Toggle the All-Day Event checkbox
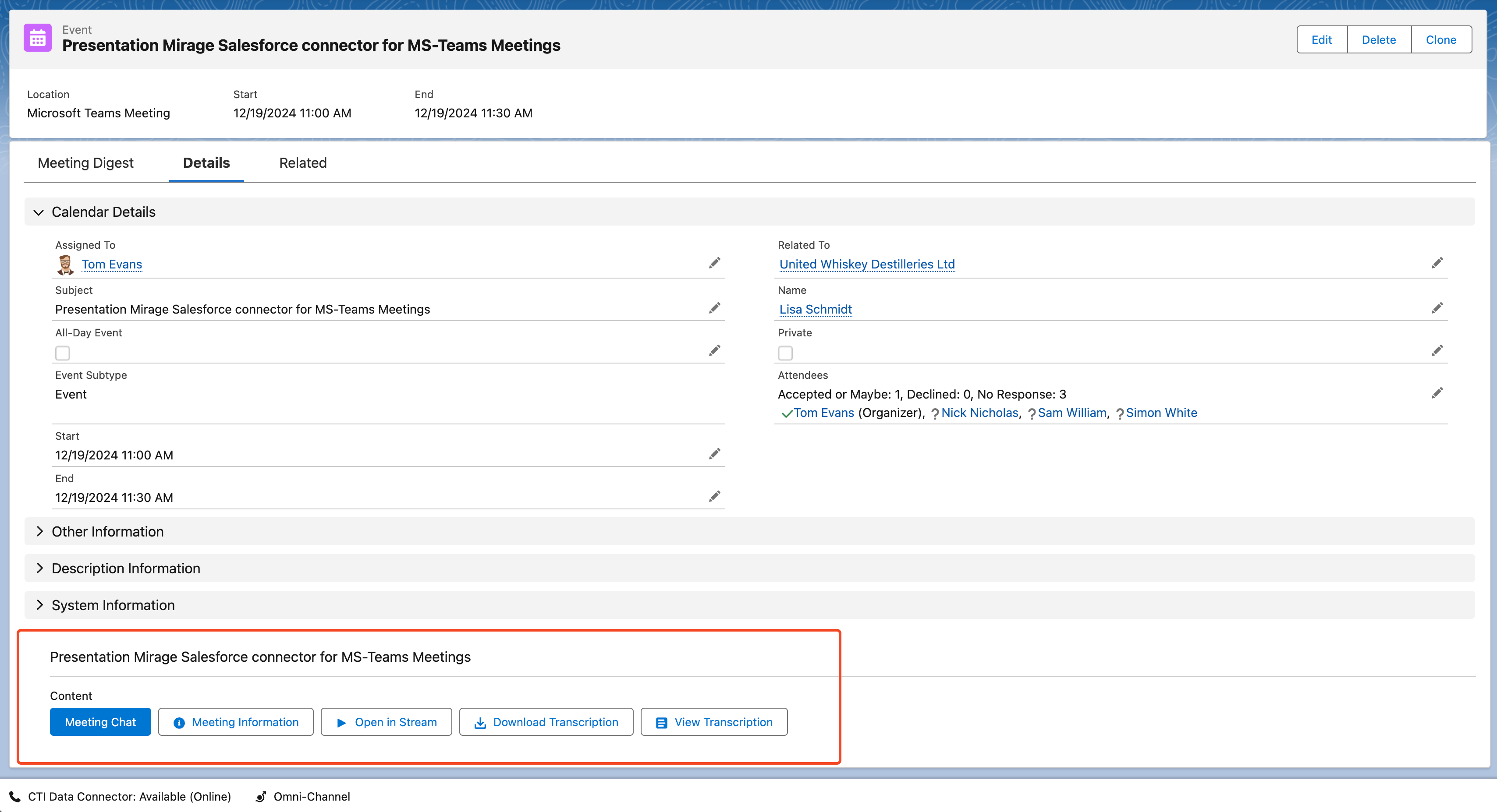 tap(63, 353)
